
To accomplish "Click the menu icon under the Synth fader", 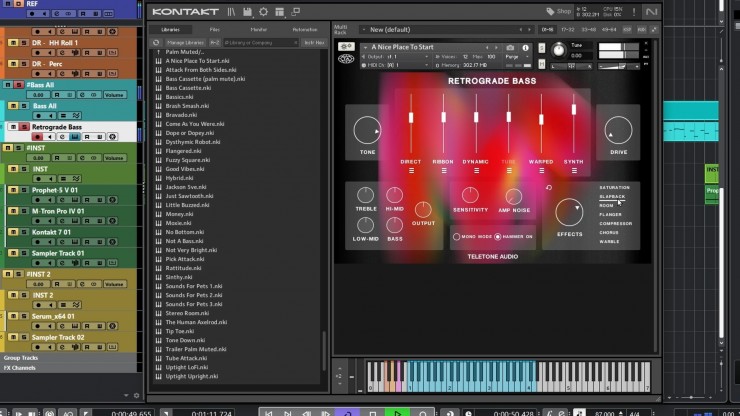I will [574, 170].
